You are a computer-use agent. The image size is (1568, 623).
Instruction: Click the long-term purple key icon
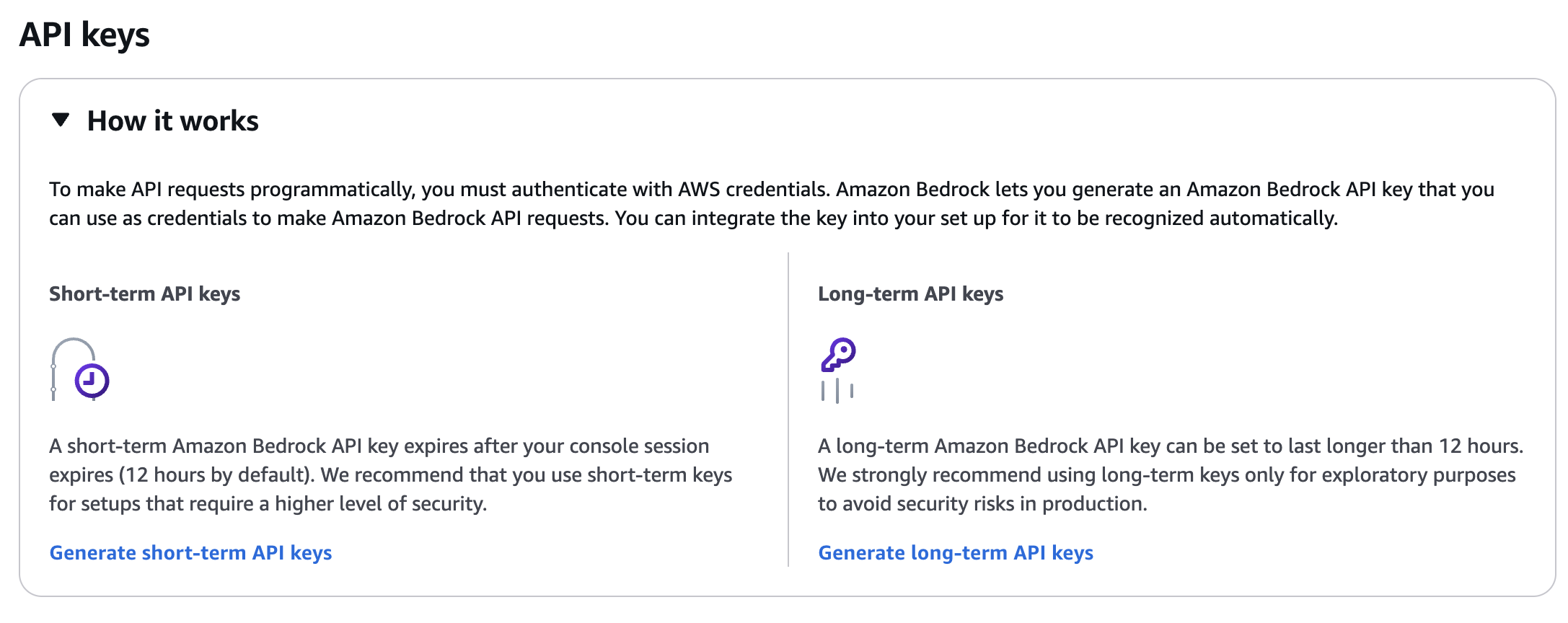click(x=838, y=354)
